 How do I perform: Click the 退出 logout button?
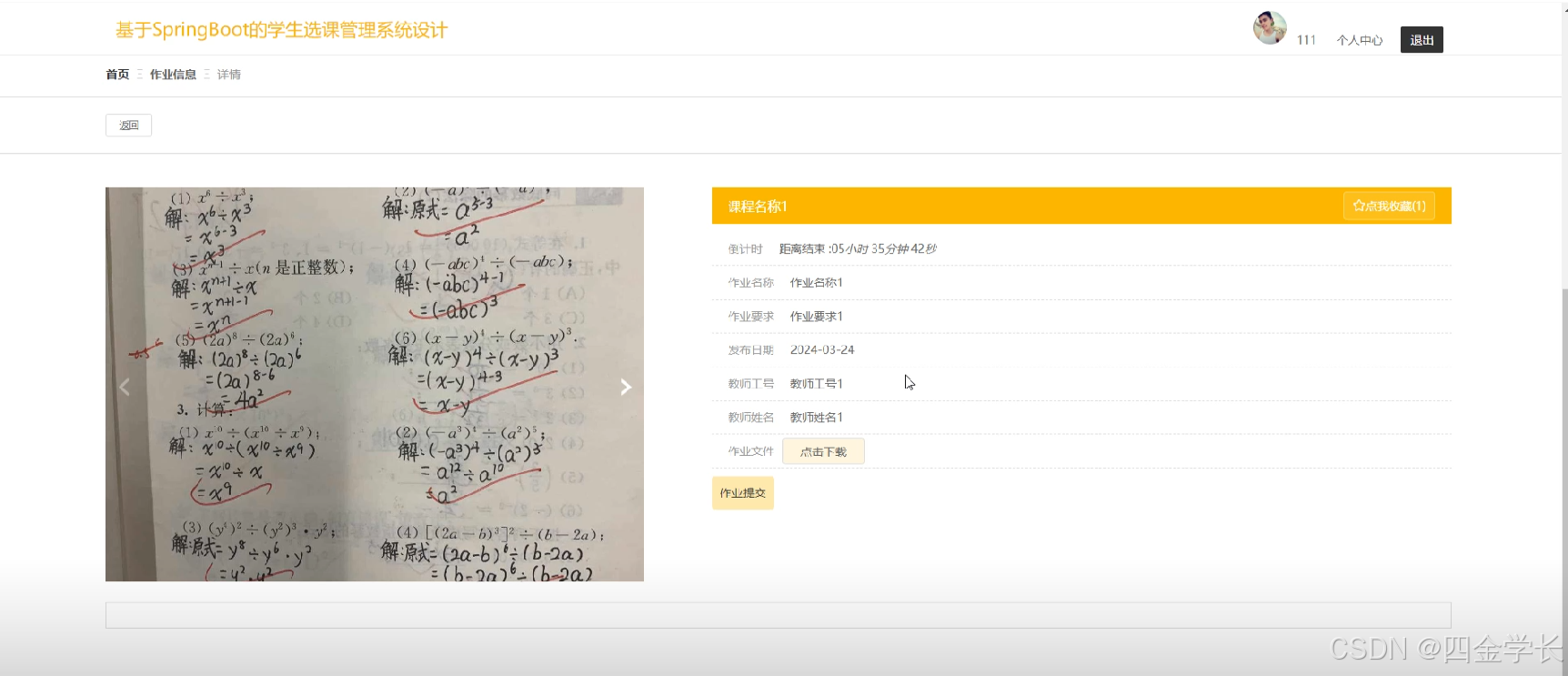[x=1422, y=40]
